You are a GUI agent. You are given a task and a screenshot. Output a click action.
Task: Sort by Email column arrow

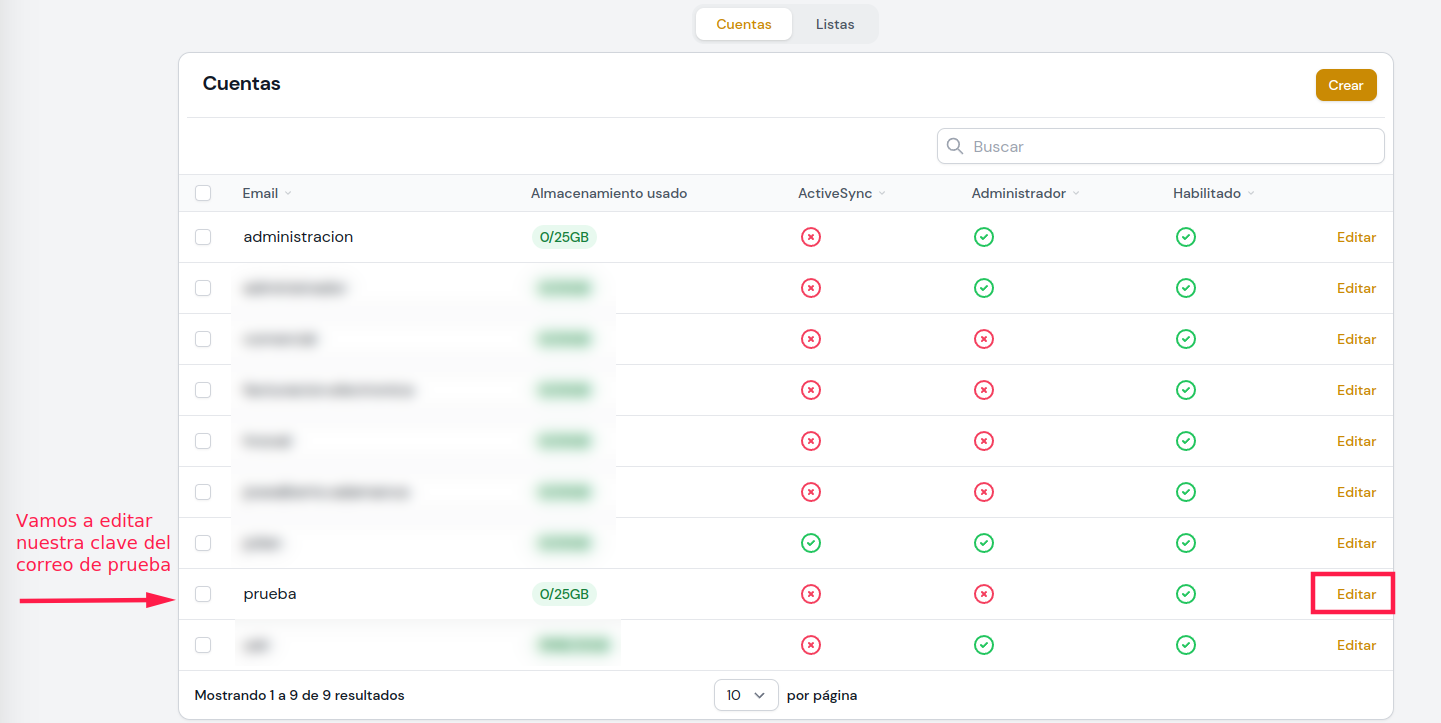tap(288, 194)
